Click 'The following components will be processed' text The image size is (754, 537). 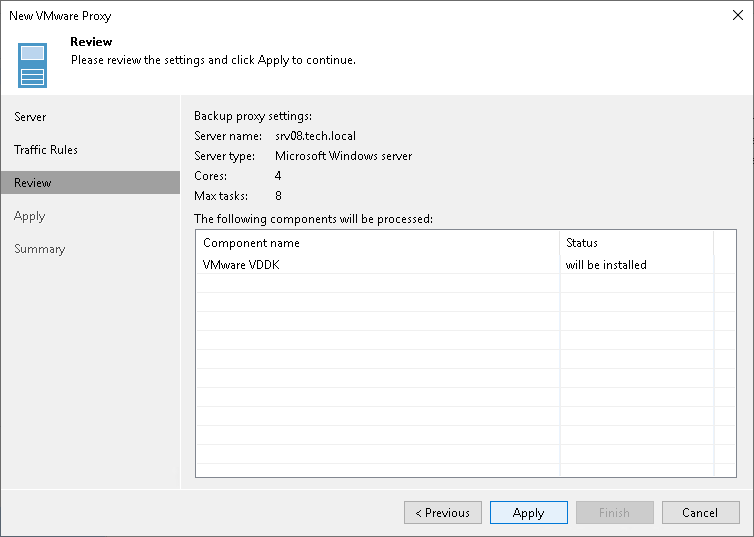click(313, 219)
